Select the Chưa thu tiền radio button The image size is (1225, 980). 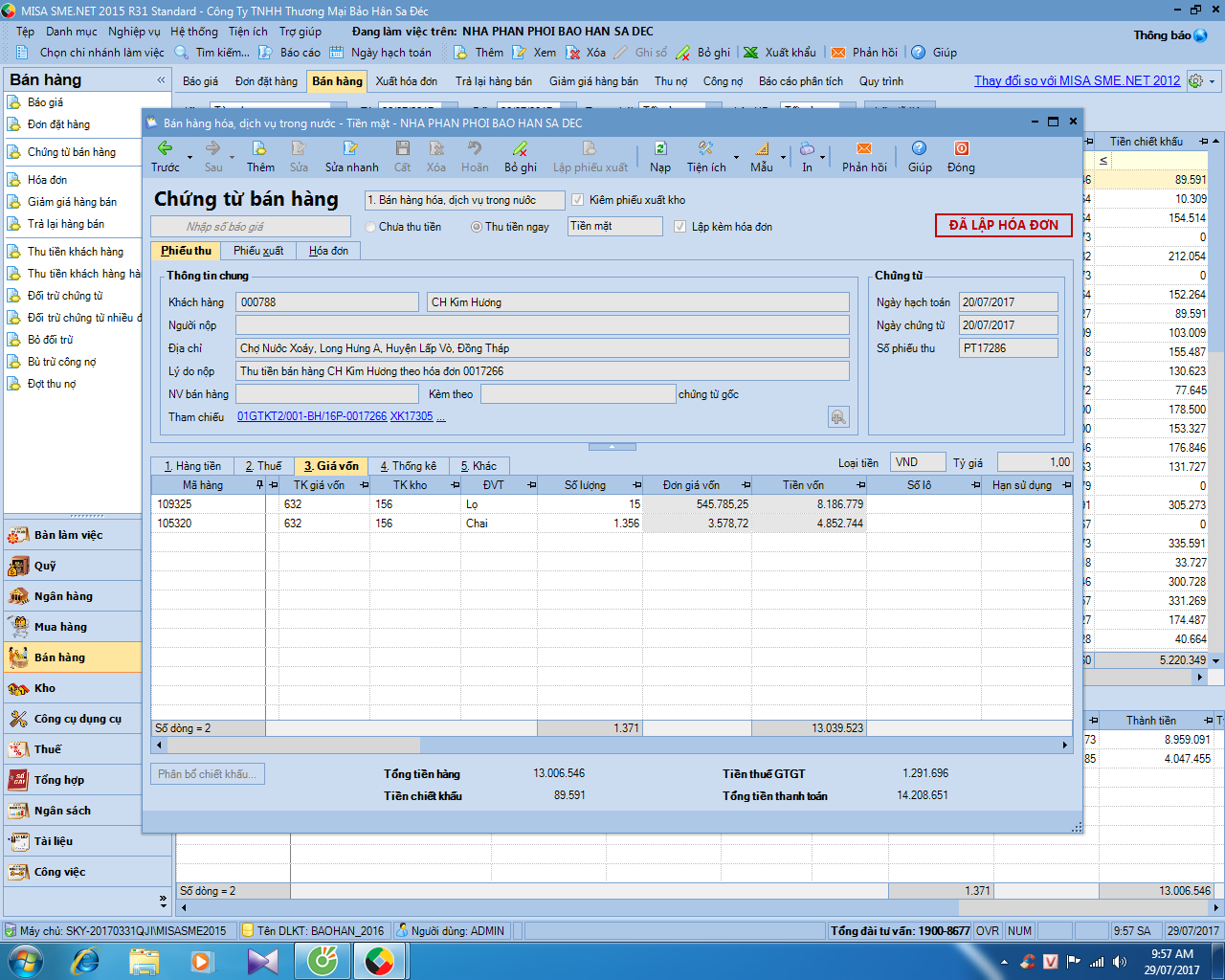(x=370, y=227)
